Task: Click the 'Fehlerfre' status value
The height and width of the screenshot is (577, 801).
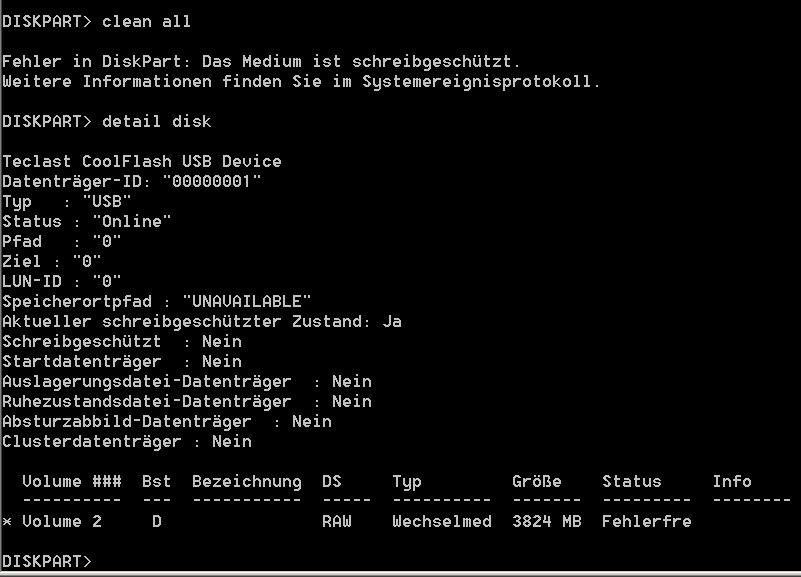Action: tap(647, 521)
